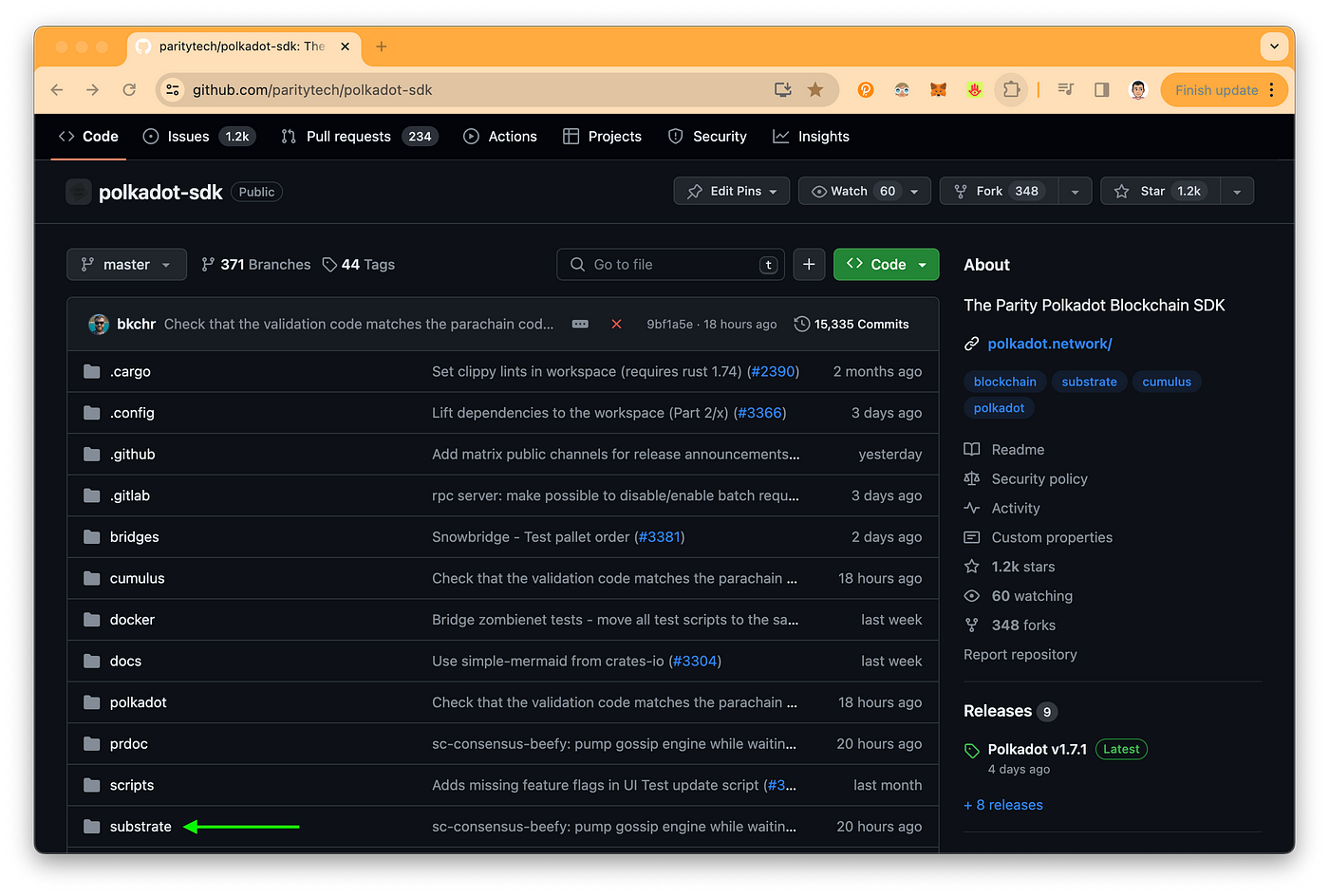Click the Go to file search field
Image resolution: width=1329 pixels, height=896 pixels.
[670, 265]
